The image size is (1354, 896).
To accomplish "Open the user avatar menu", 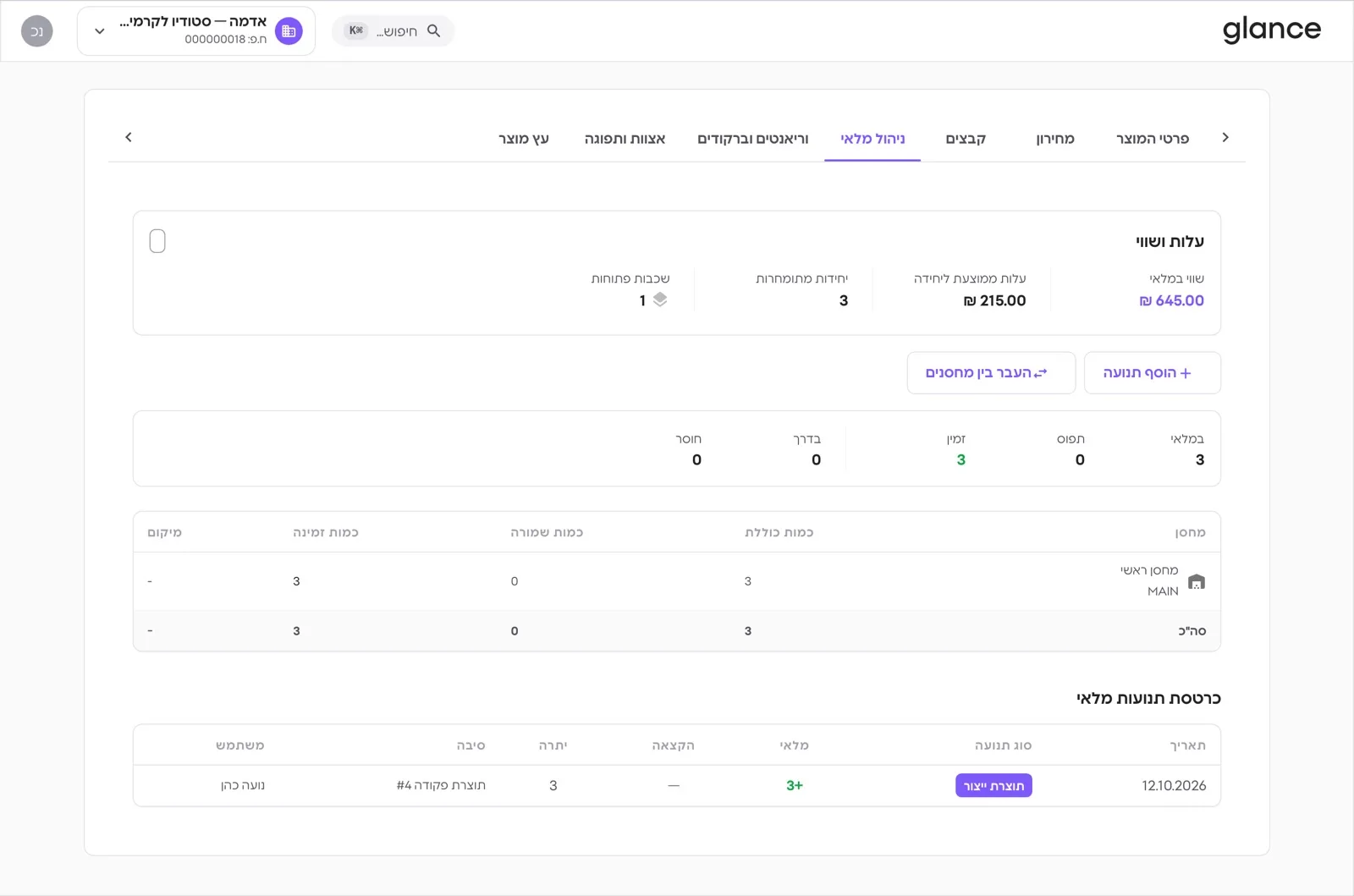I will (36, 31).
